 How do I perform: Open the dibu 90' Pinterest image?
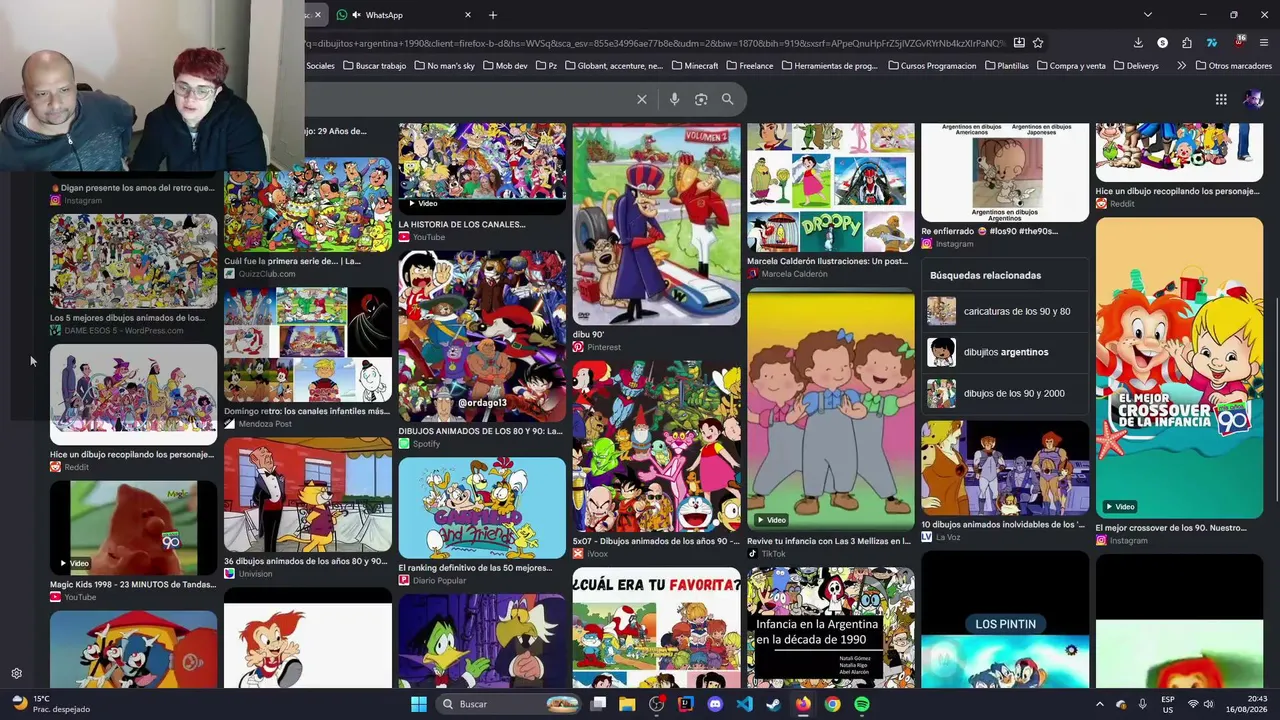point(656,224)
